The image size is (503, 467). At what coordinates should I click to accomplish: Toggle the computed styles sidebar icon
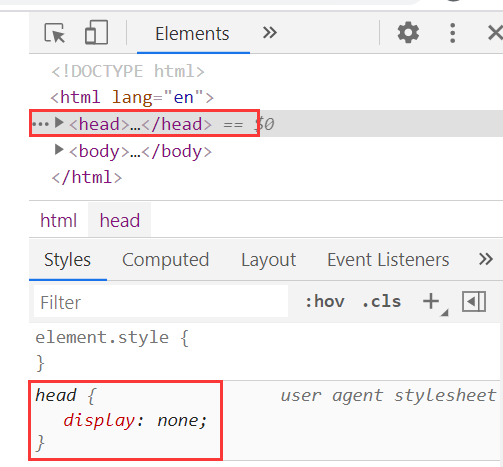[x=474, y=302]
